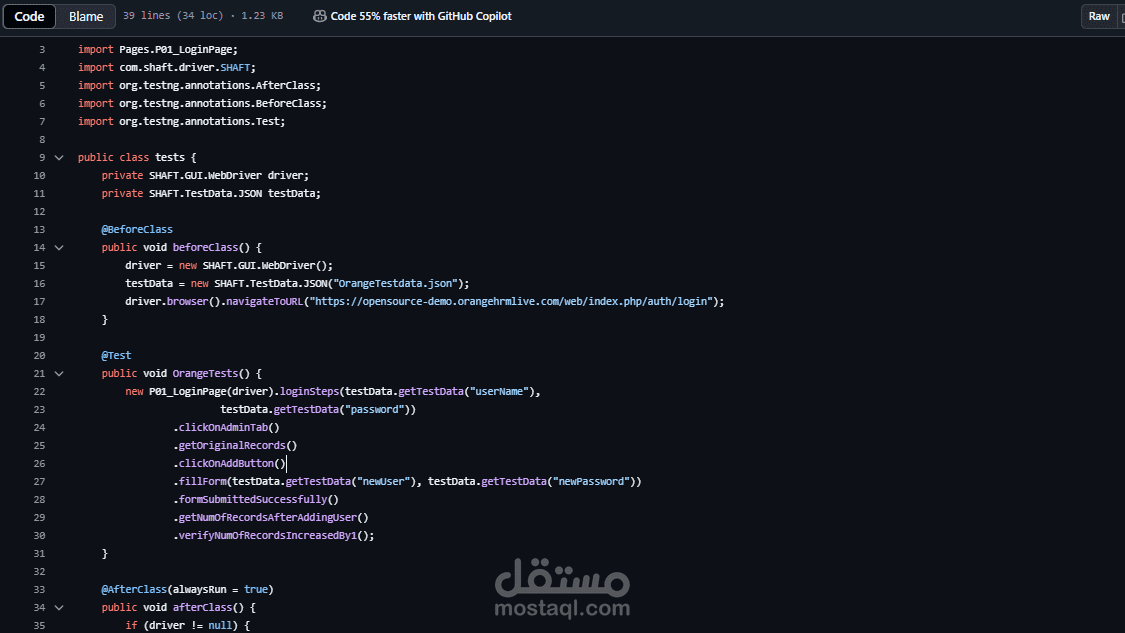Switch to the Blame view tab
This screenshot has height=633, width=1125.
point(85,16)
